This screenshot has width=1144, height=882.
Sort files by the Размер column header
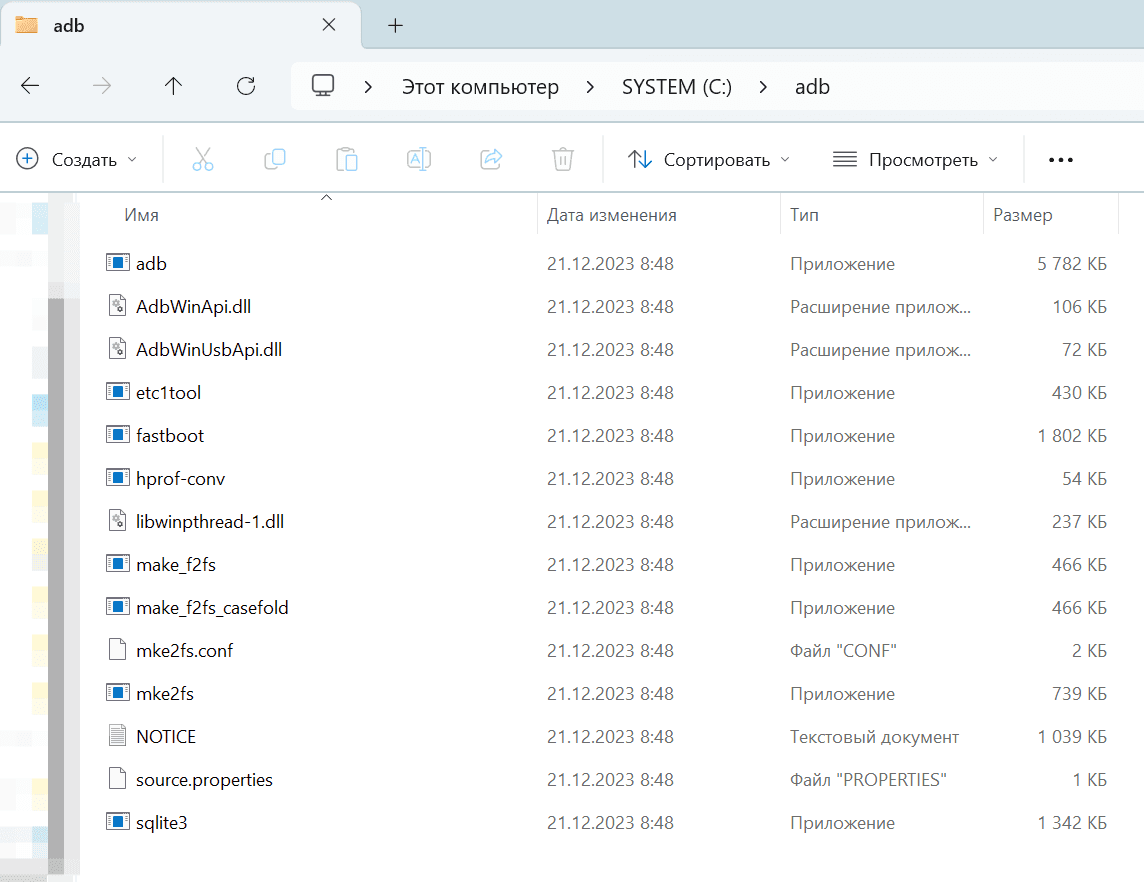click(1022, 214)
